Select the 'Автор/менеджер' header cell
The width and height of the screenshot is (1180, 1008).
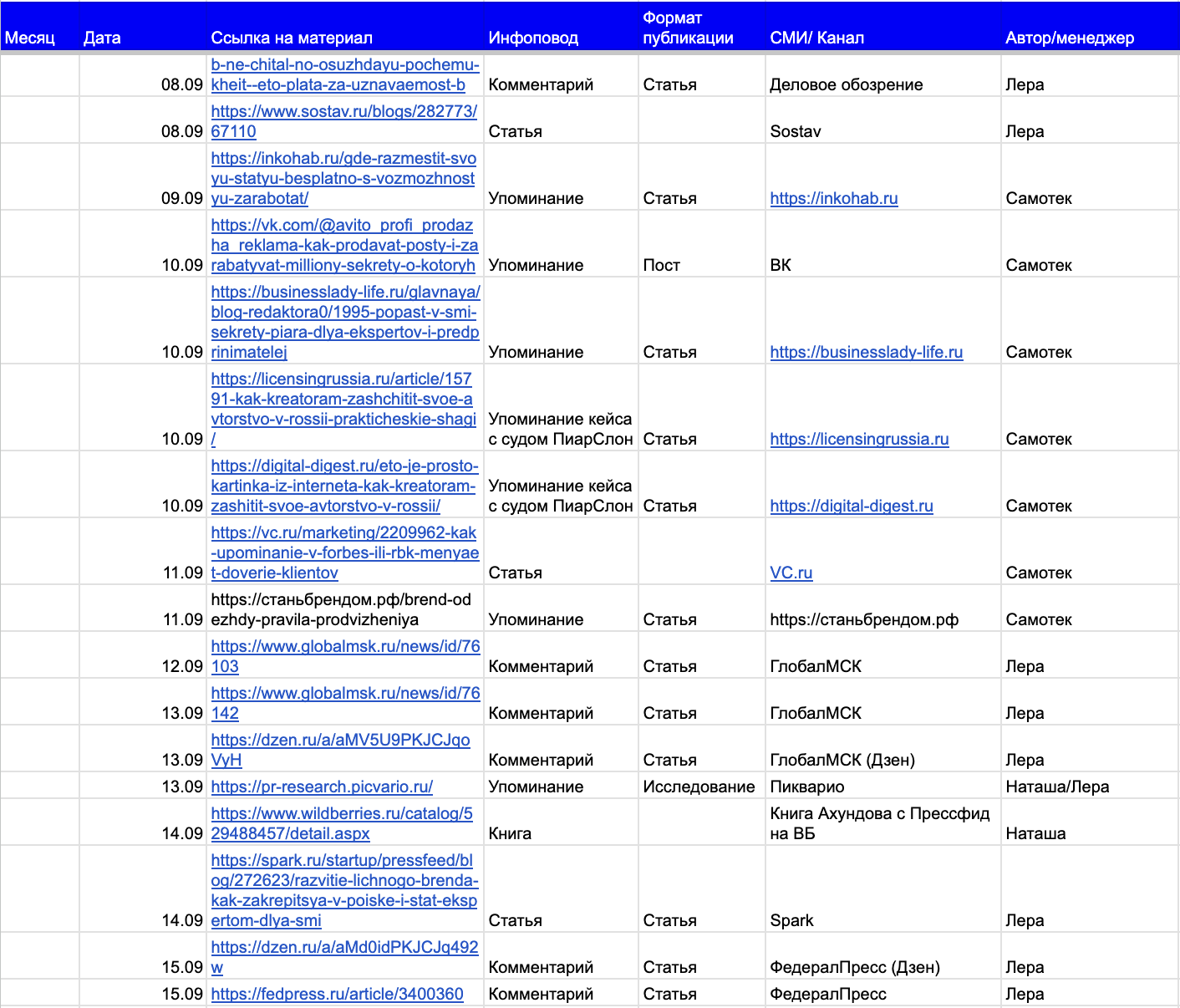click(1091, 28)
